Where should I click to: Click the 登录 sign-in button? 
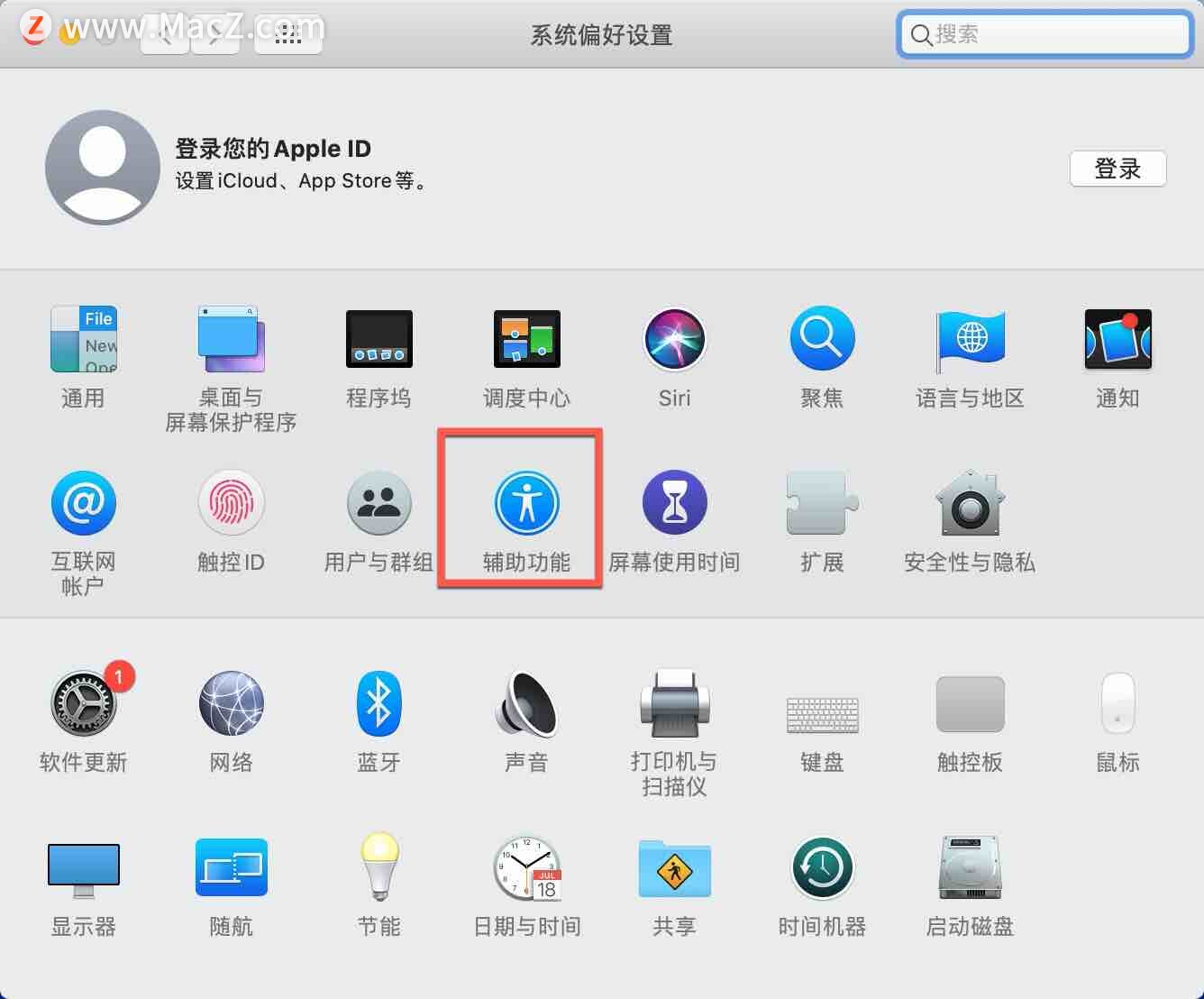click(x=1117, y=169)
